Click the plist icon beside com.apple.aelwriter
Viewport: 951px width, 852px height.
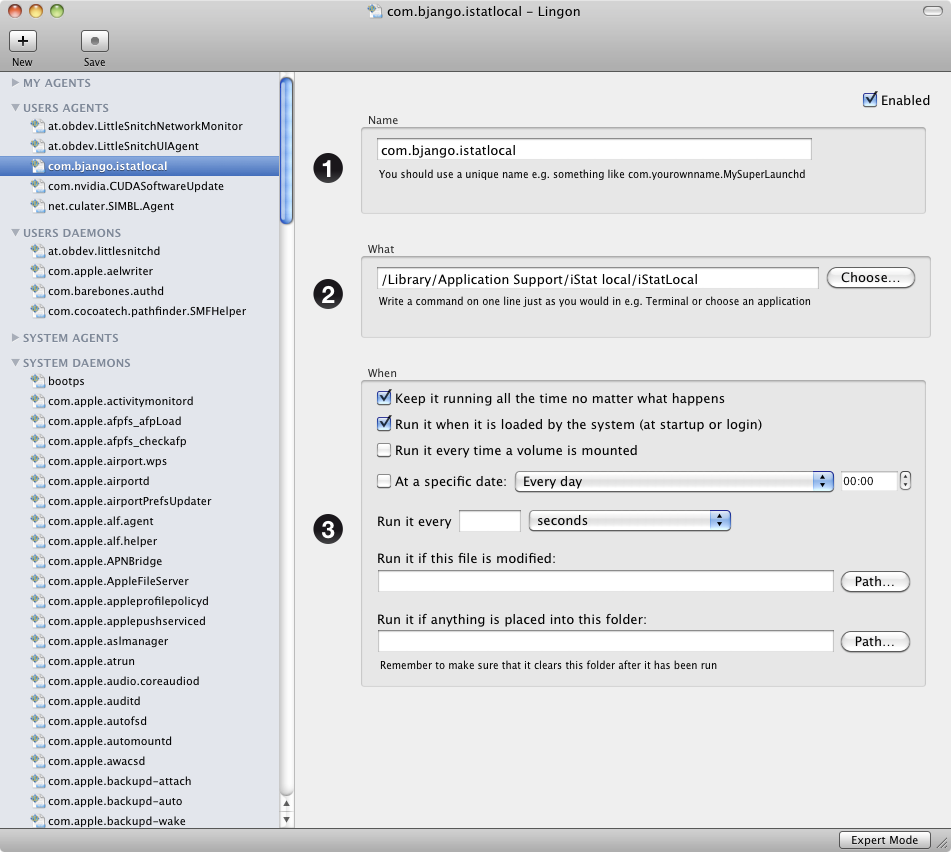38,270
